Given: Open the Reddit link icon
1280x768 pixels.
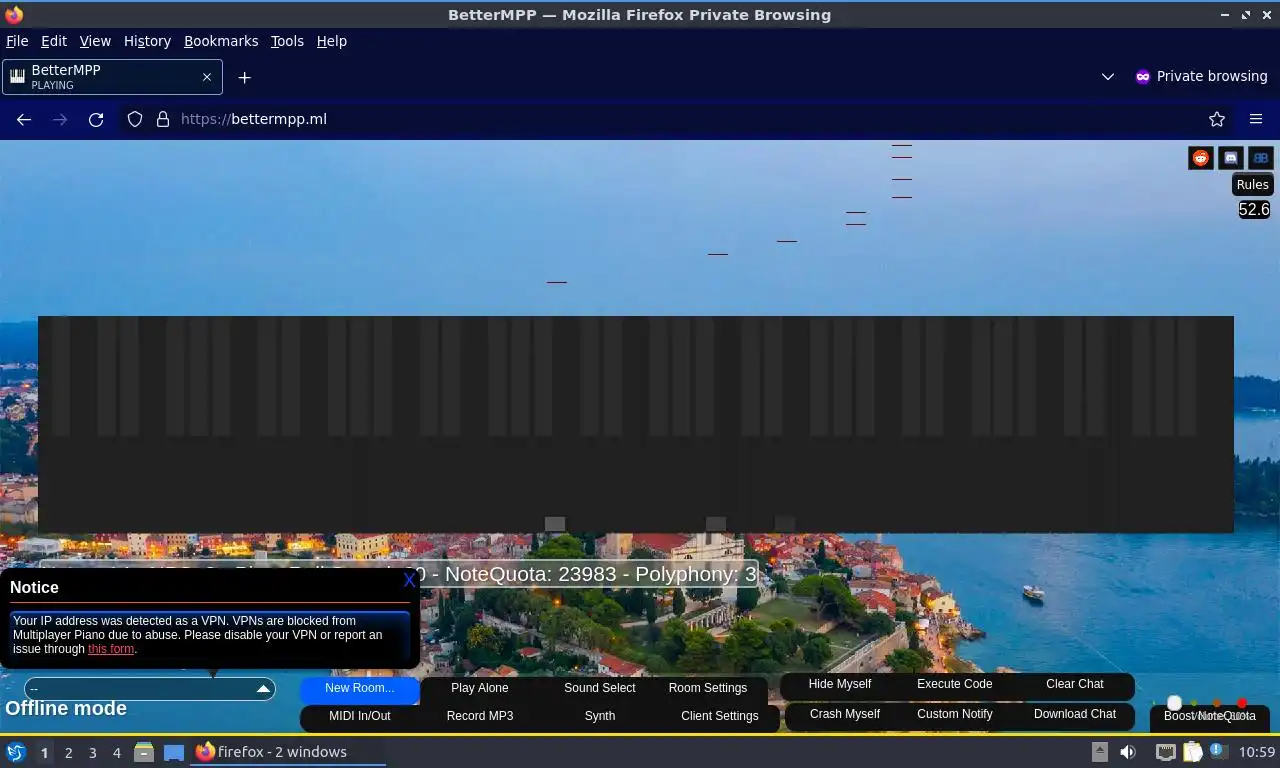Looking at the screenshot, I should click(1201, 158).
